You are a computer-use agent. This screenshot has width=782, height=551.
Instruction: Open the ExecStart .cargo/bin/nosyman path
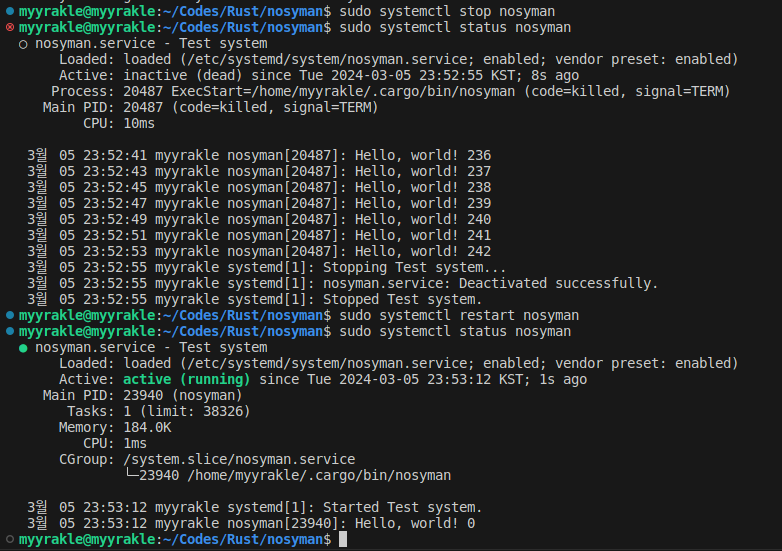pos(372,91)
